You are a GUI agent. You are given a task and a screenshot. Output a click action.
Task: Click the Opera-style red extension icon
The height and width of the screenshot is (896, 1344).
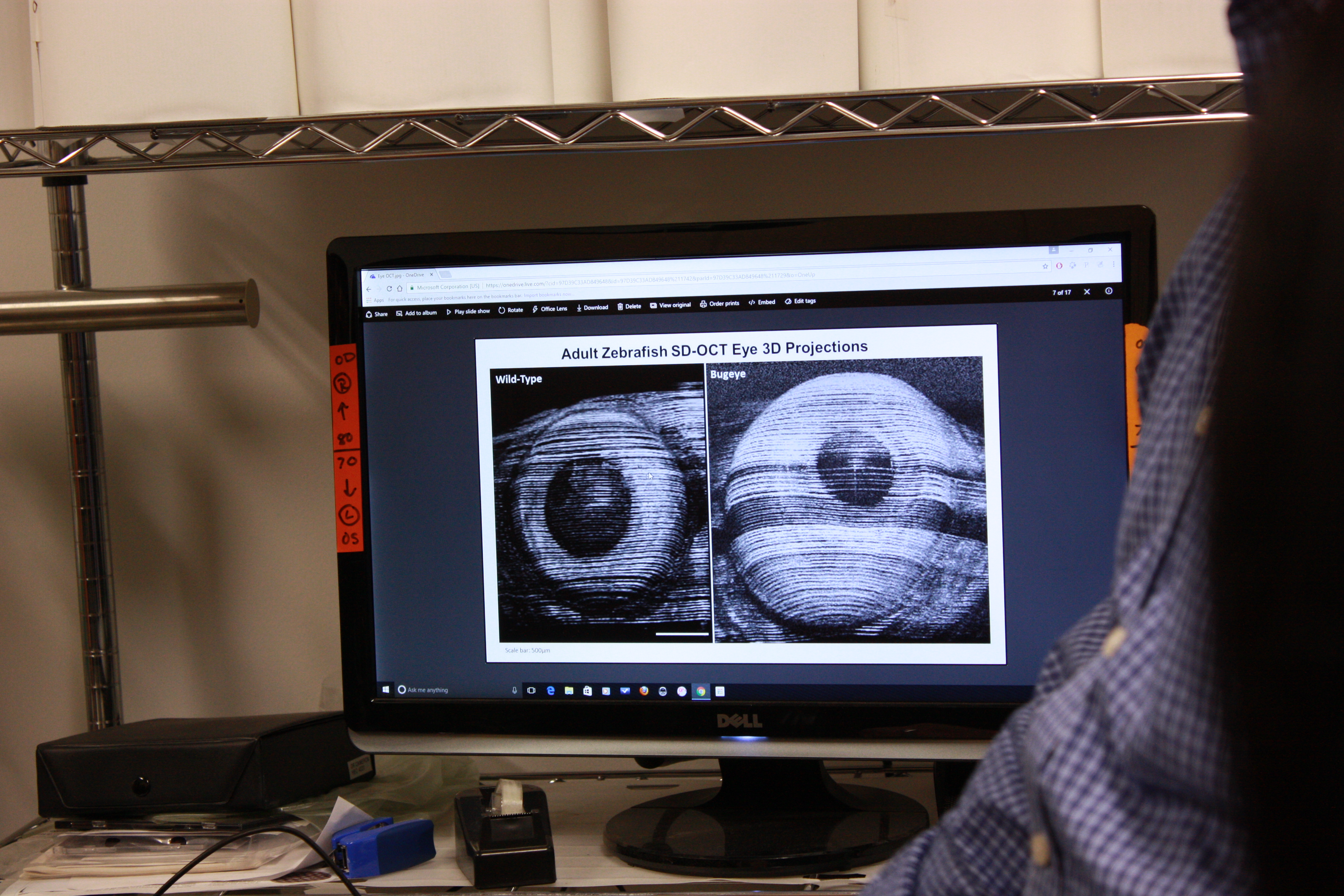(1059, 266)
